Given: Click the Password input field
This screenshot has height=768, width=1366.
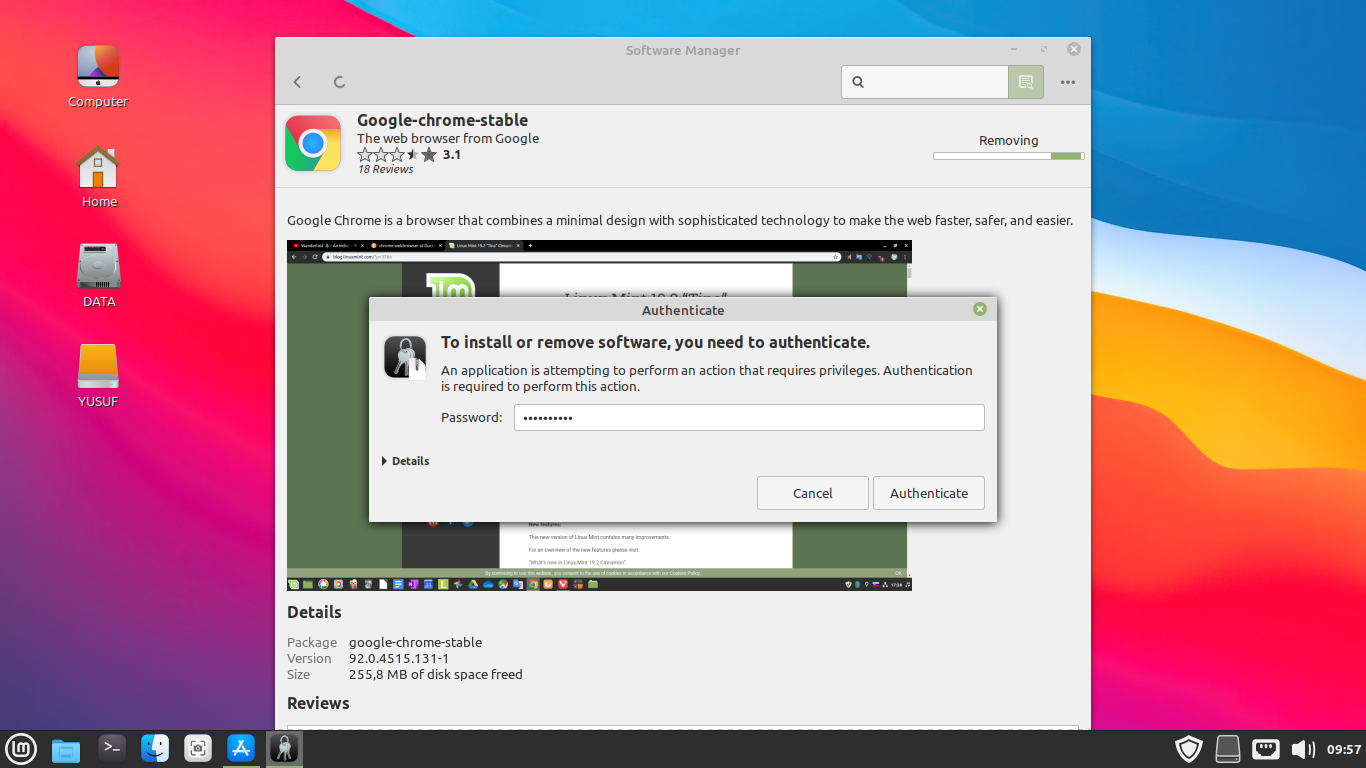Looking at the screenshot, I should coord(749,417).
